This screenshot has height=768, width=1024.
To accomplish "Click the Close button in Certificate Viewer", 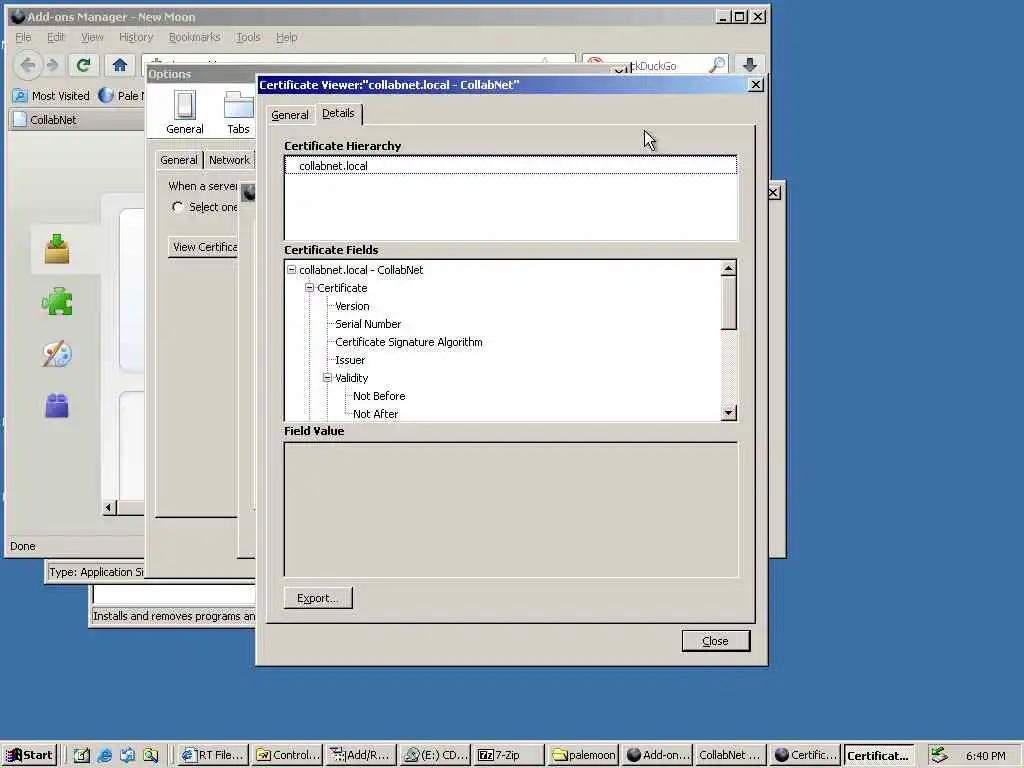I will pyautogui.click(x=715, y=641).
